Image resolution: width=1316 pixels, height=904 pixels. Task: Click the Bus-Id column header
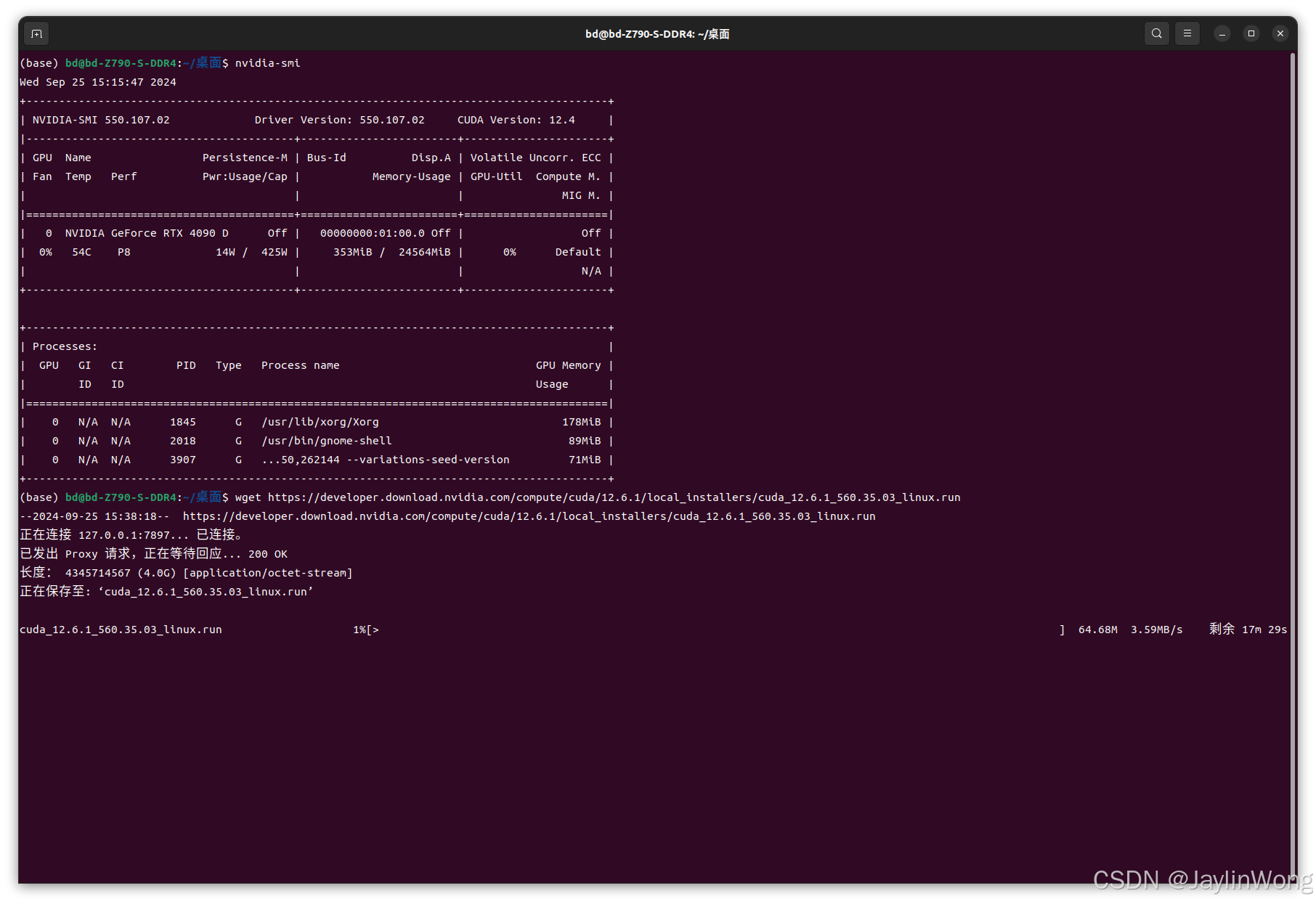point(326,158)
